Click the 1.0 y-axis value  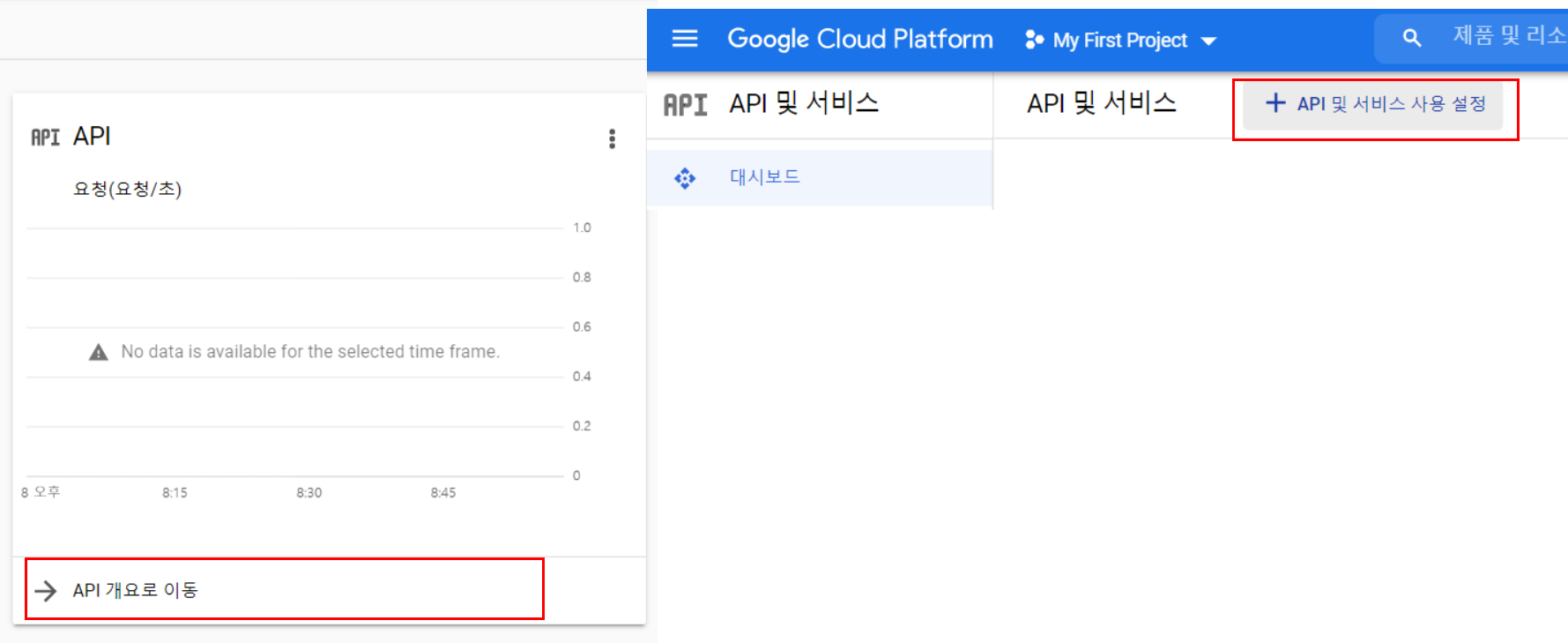coord(582,228)
